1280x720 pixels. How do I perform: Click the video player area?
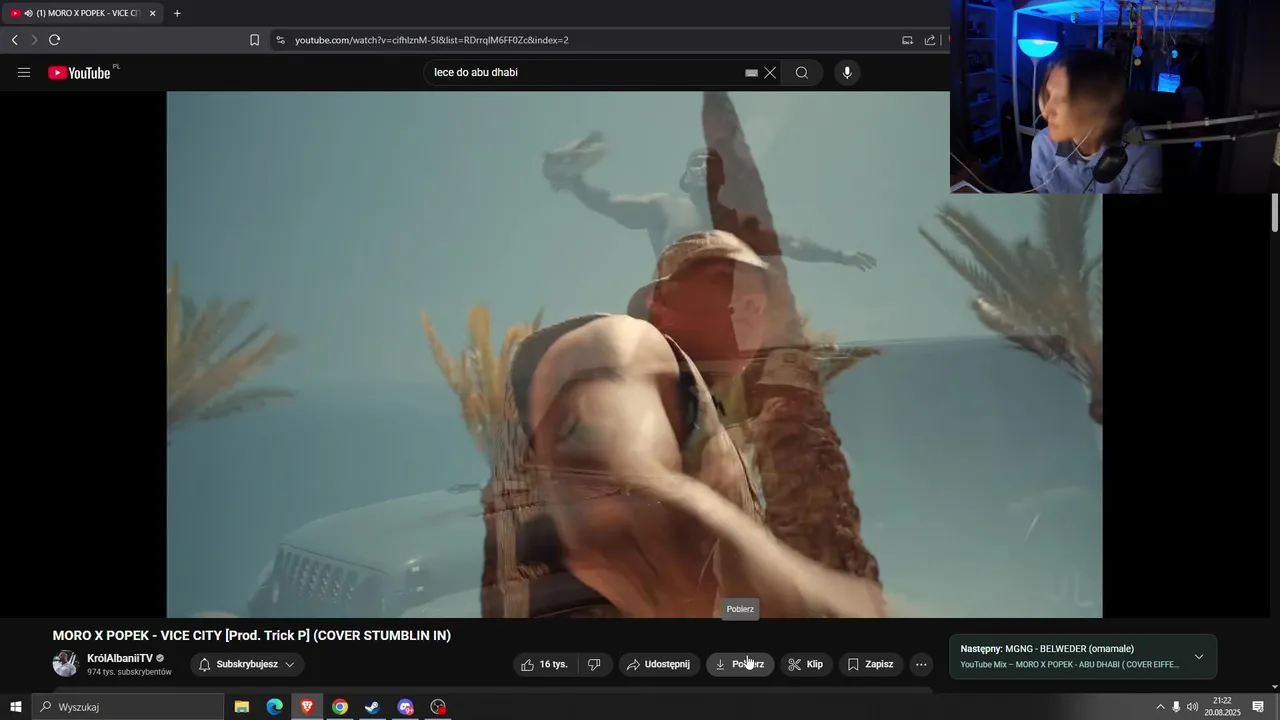634,355
